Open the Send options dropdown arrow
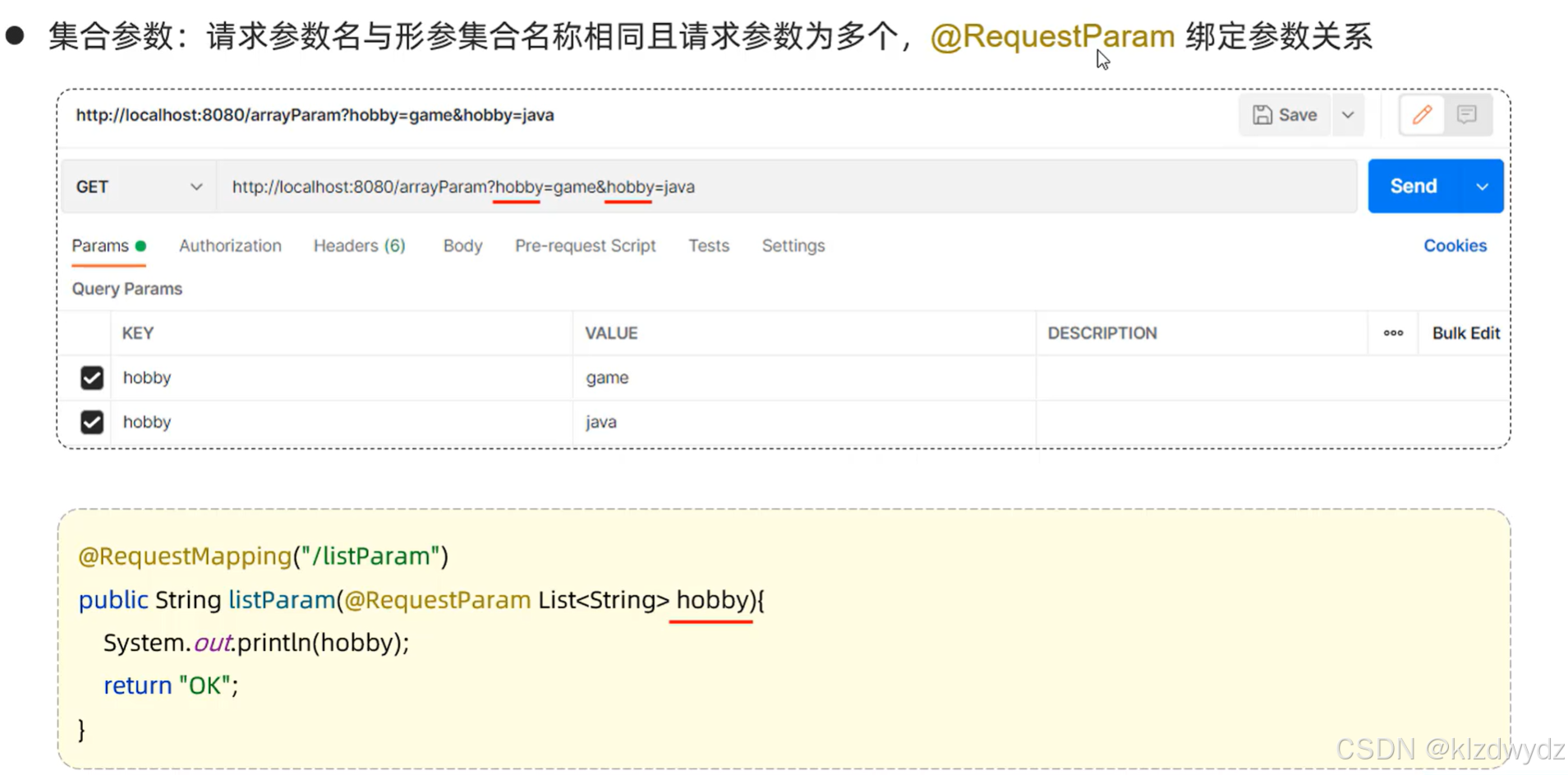This screenshot has height=775, width=1568. click(x=1482, y=186)
